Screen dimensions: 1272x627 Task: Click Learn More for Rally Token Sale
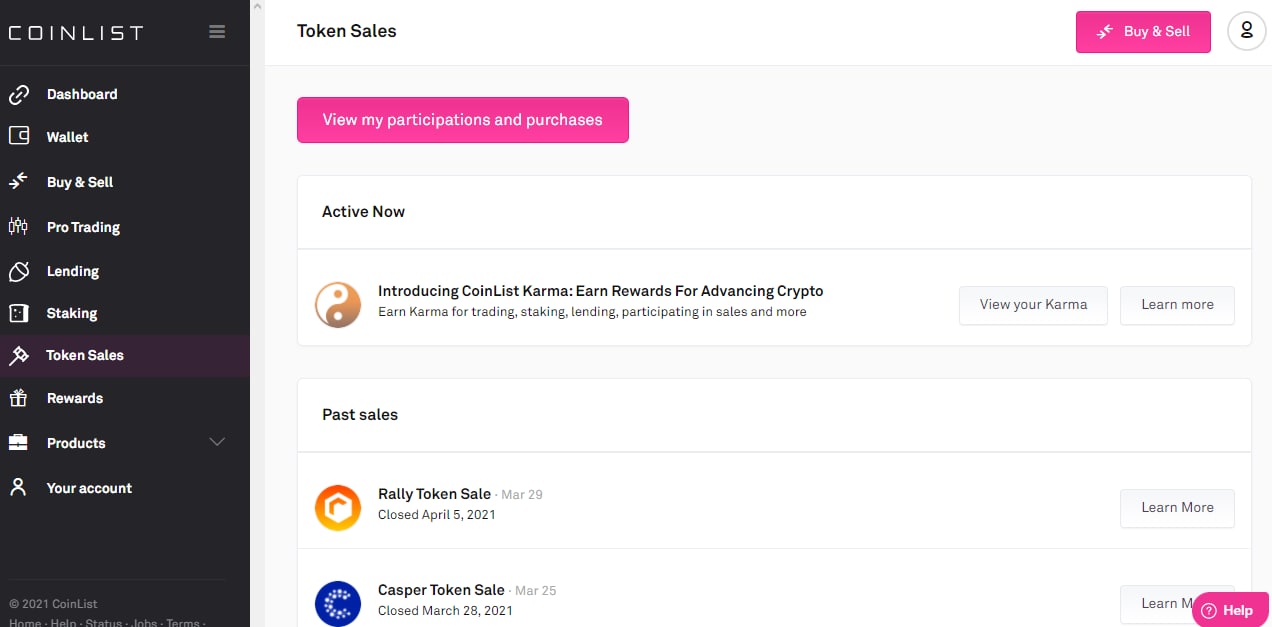tap(1177, 508)
